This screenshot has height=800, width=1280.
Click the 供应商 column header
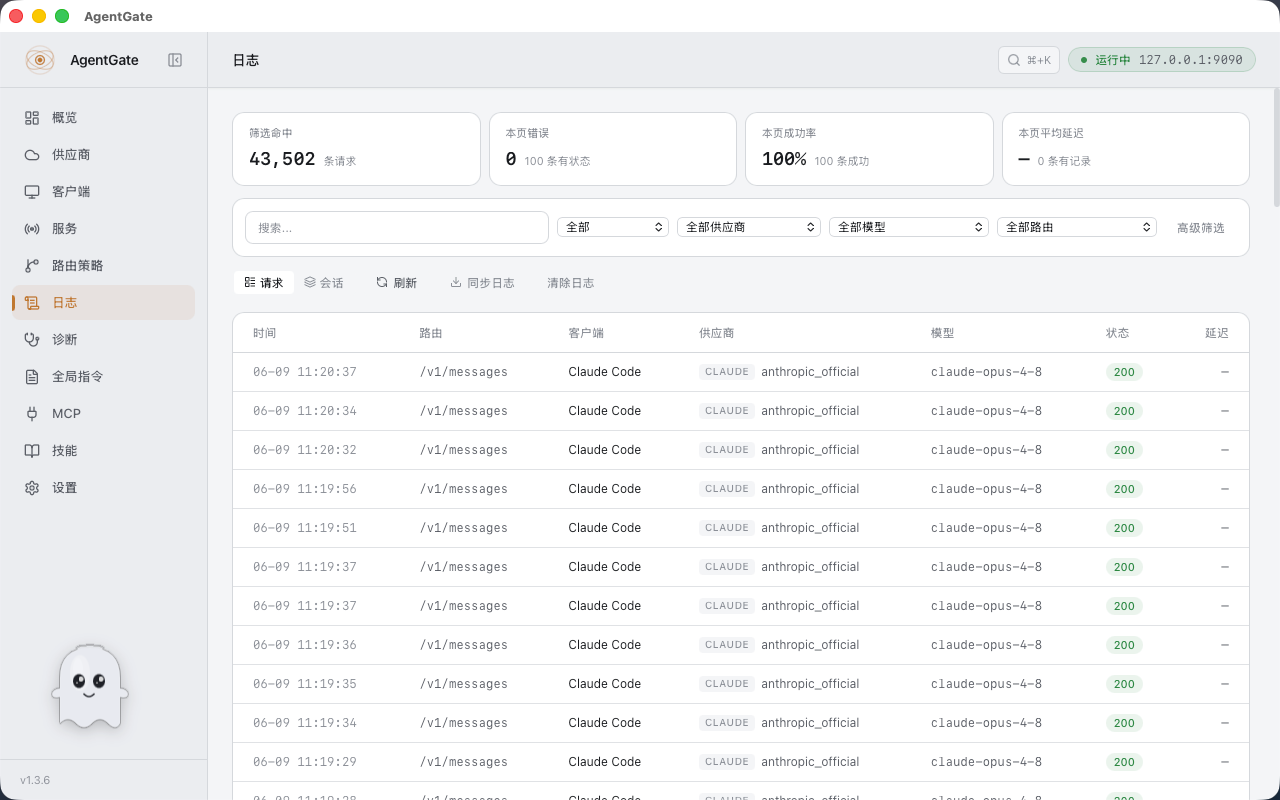click(716, 333)
